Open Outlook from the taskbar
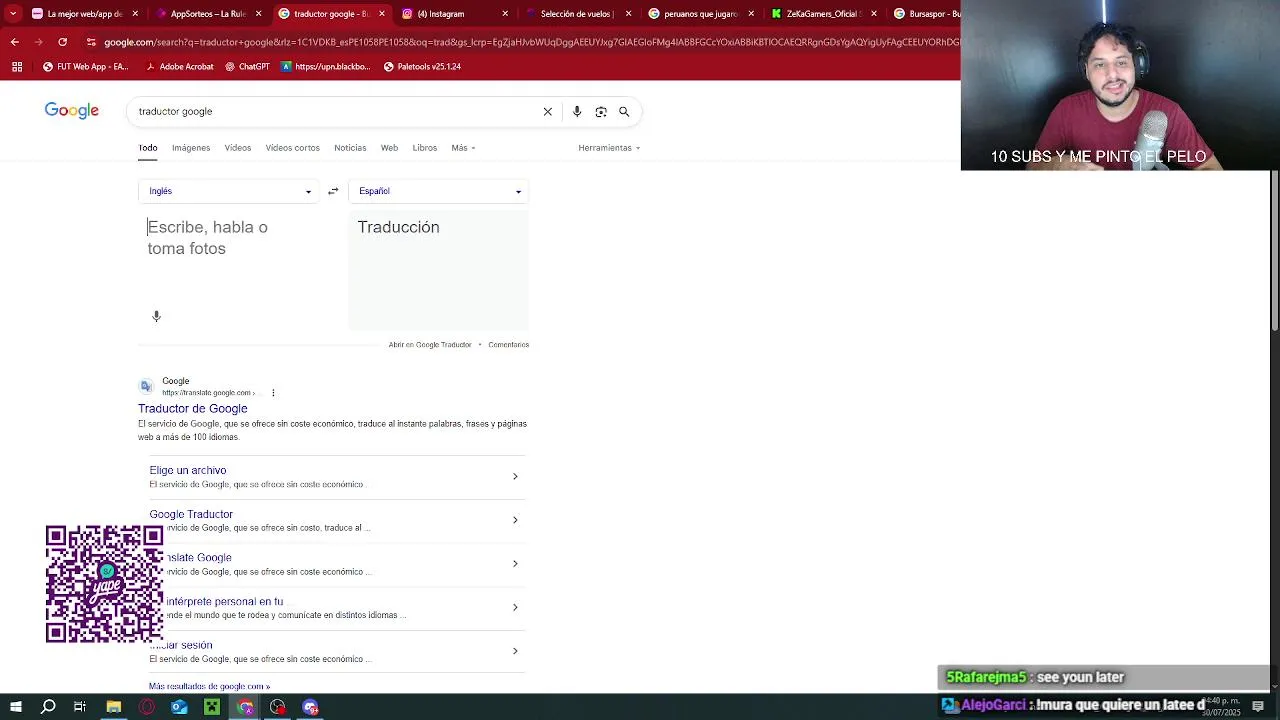This screenshot has height=720, width=1280. (x=179, y=707)
